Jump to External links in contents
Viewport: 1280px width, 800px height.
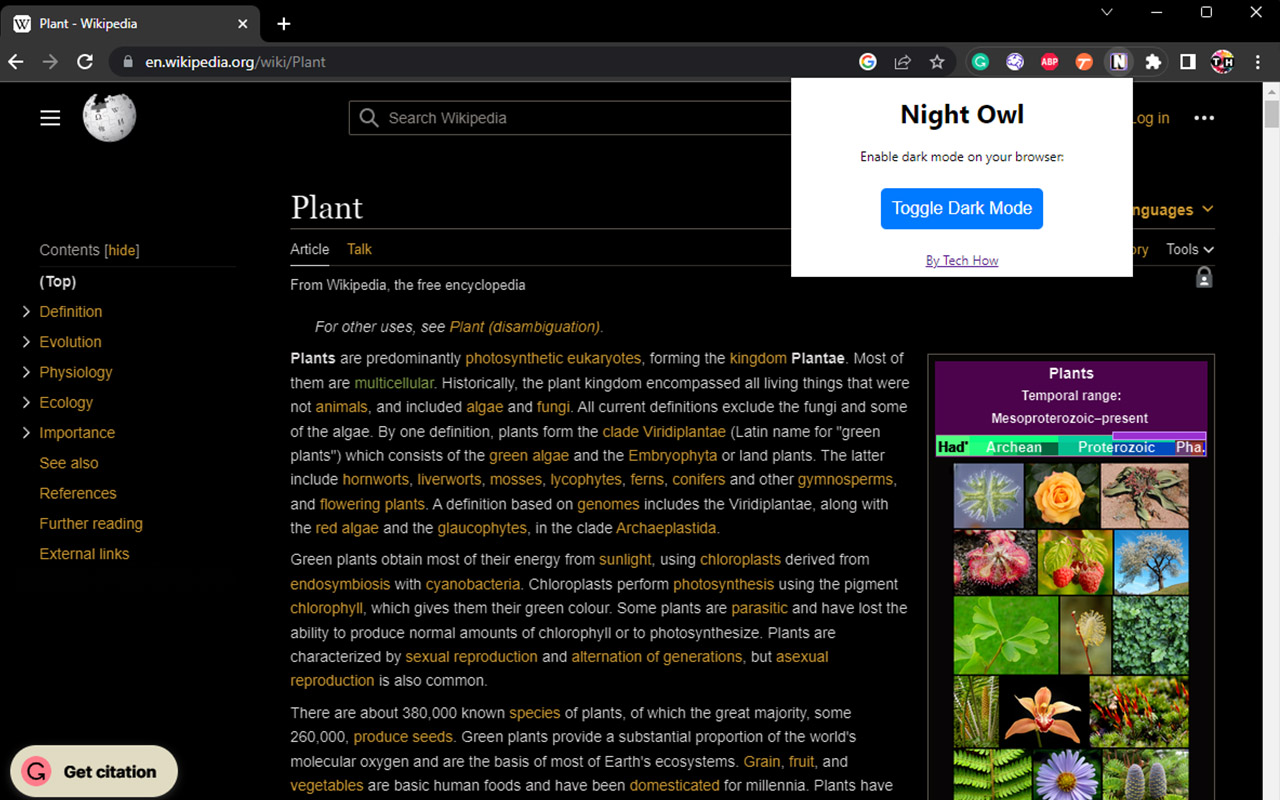click(84, 554)
